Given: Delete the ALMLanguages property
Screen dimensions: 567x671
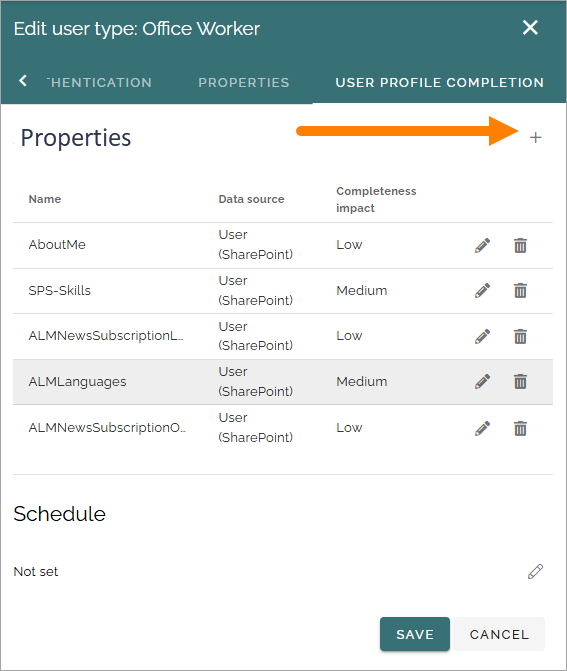Looking at the screenshot, I should click(x=520, y=381).
